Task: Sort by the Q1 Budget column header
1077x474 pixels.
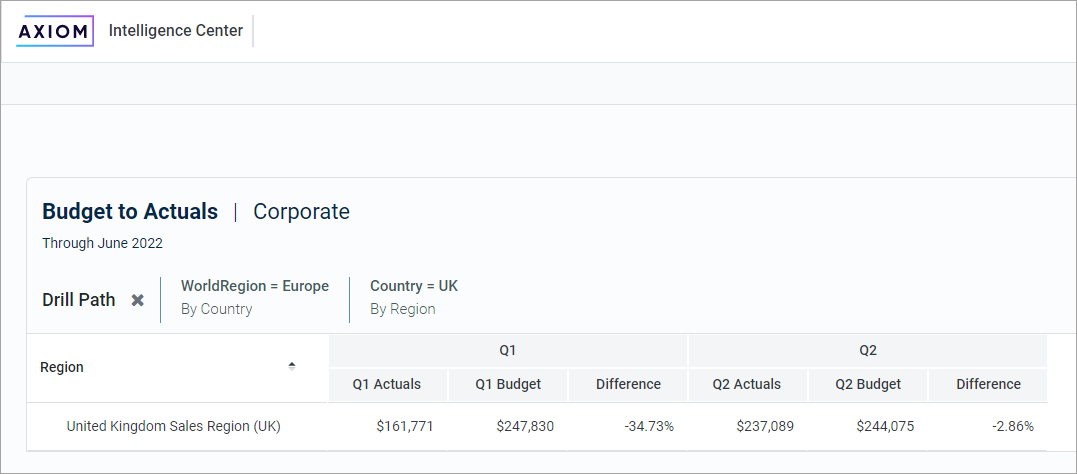Action: 508,384
